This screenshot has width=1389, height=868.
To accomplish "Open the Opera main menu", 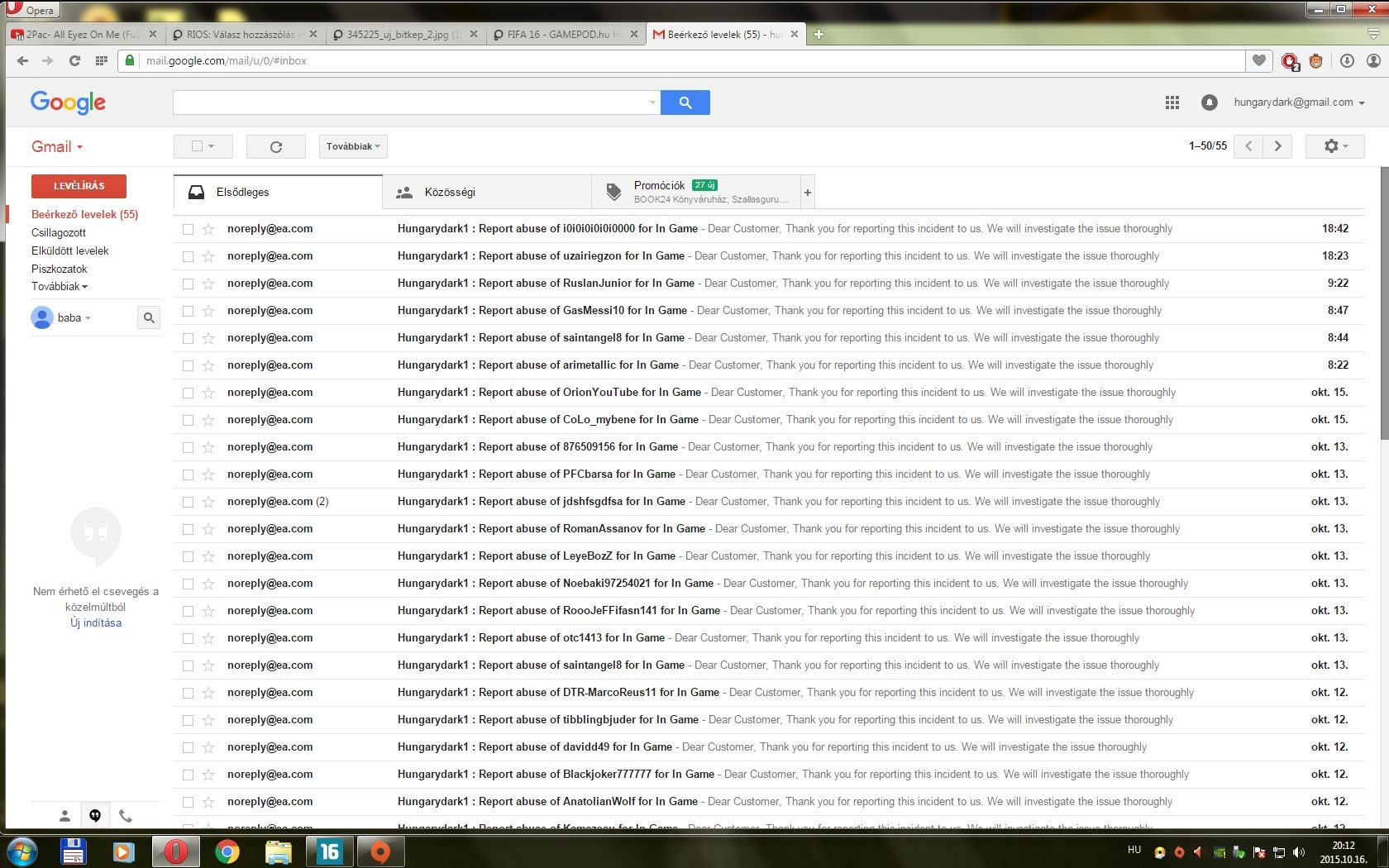I will click(31, 10).
